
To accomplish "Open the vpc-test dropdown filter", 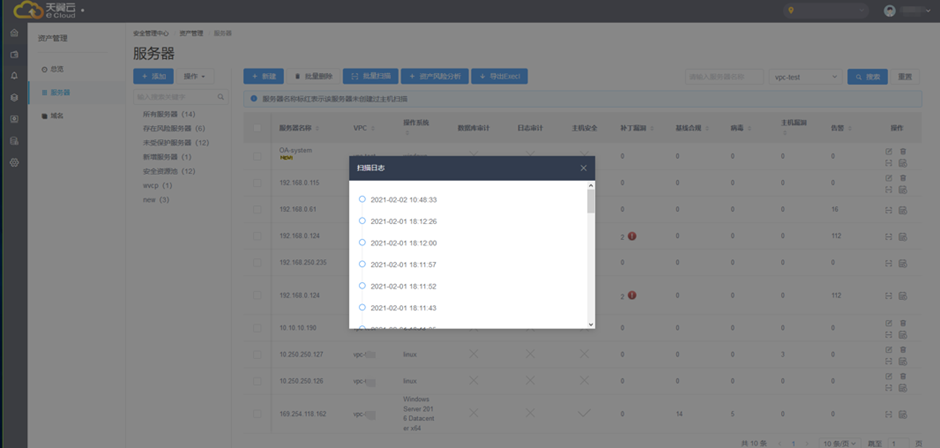I will coord(805,76).
